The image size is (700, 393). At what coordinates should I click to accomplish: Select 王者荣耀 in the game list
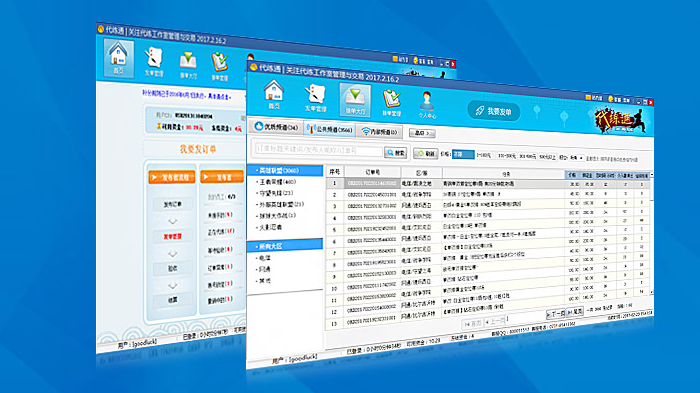click(277, 182)
